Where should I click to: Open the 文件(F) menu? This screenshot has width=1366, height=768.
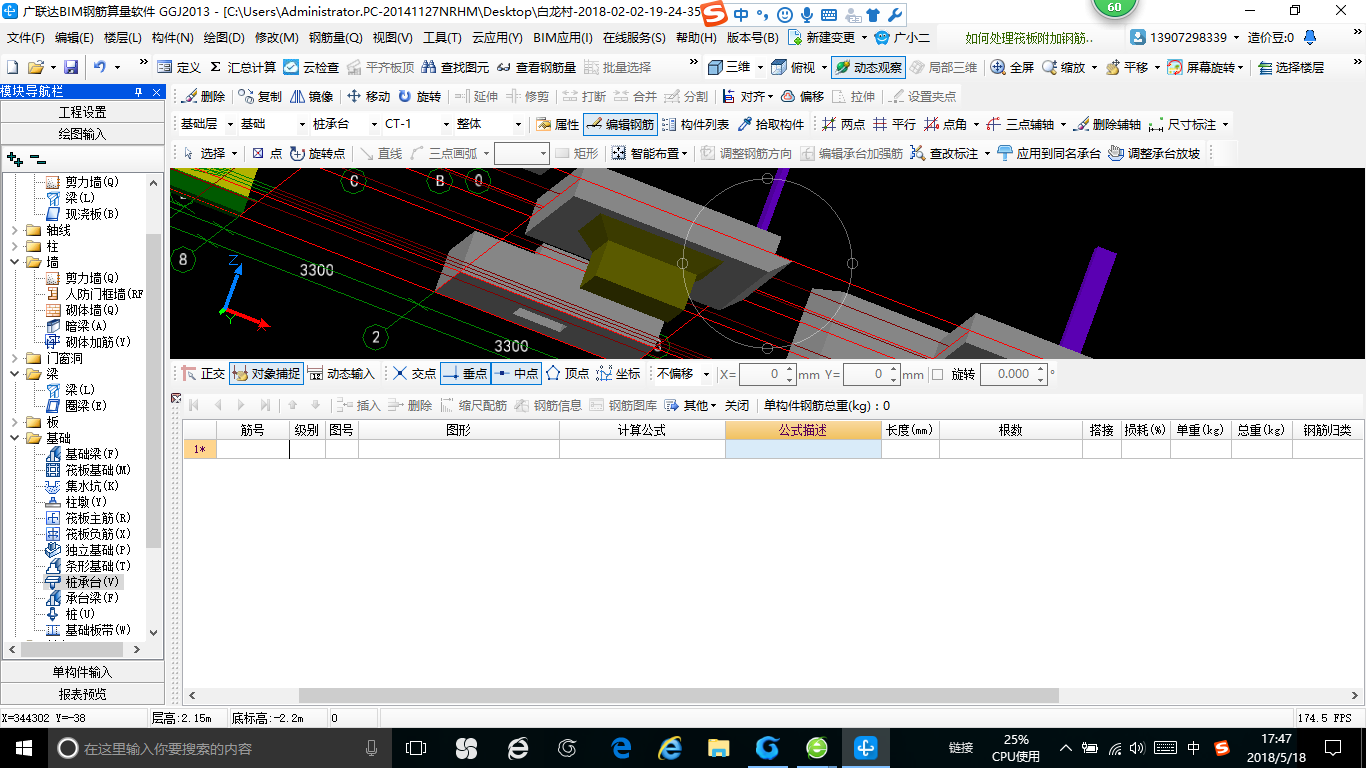pyautogui.click(x=26, y=38)
